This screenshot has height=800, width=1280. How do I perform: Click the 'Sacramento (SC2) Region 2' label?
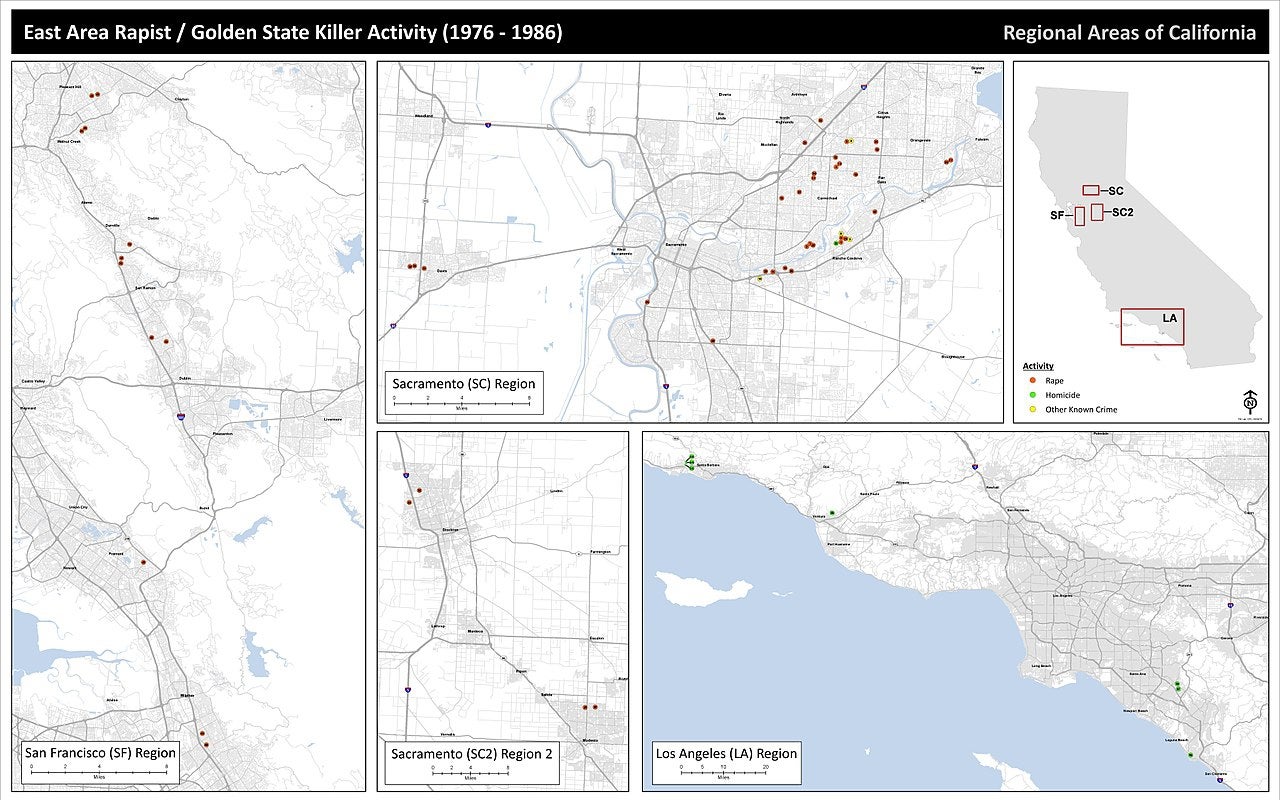(472, 753)
